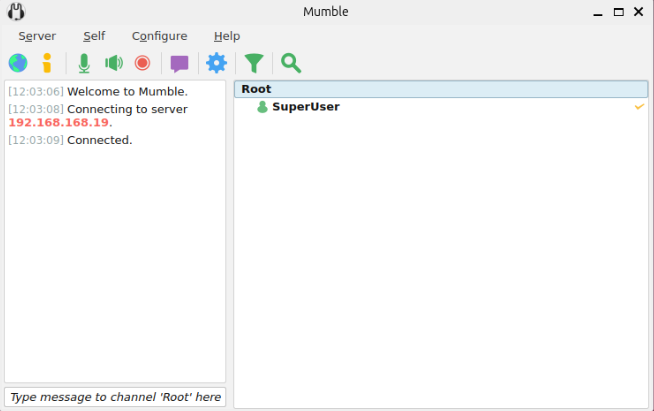The width and height of the screenshot is (654, 411).
Task: Open settings using the blue gear icon
Action: (216, 63)
